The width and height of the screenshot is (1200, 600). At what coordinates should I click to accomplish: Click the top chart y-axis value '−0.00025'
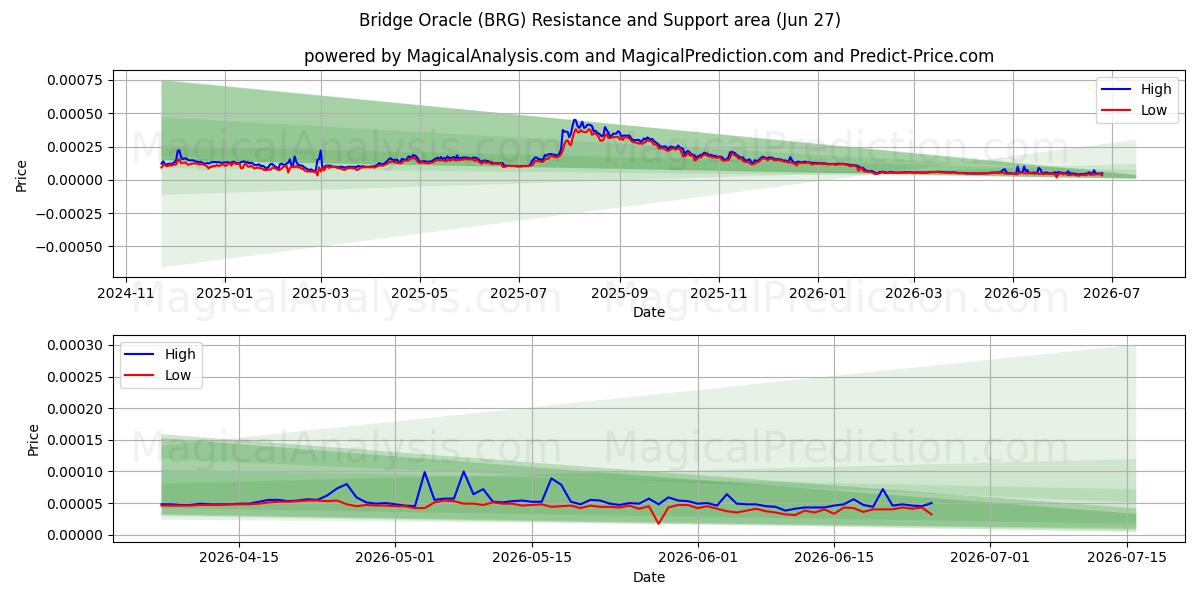69,213
